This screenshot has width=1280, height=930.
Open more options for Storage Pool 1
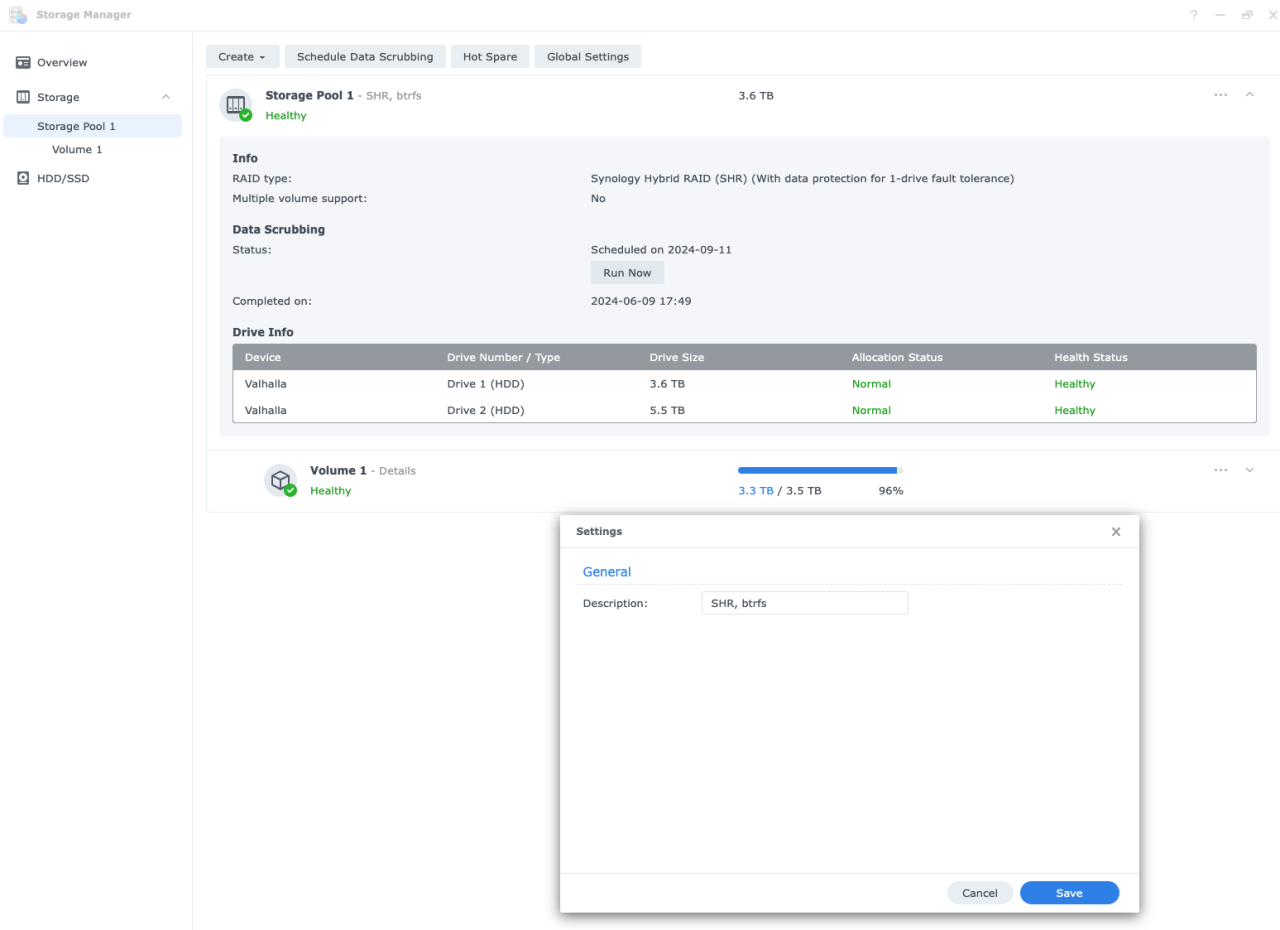[1220, 95]
